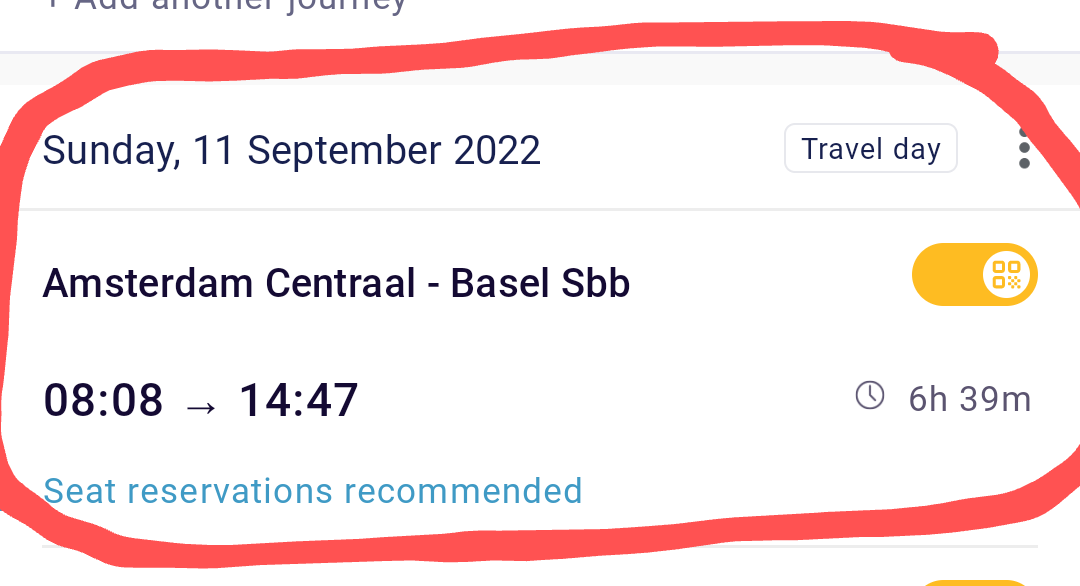The width and height of the screenshot is (1080, 586).
Task: Tap the 14:47 arrival time
Action: [298, 400]
